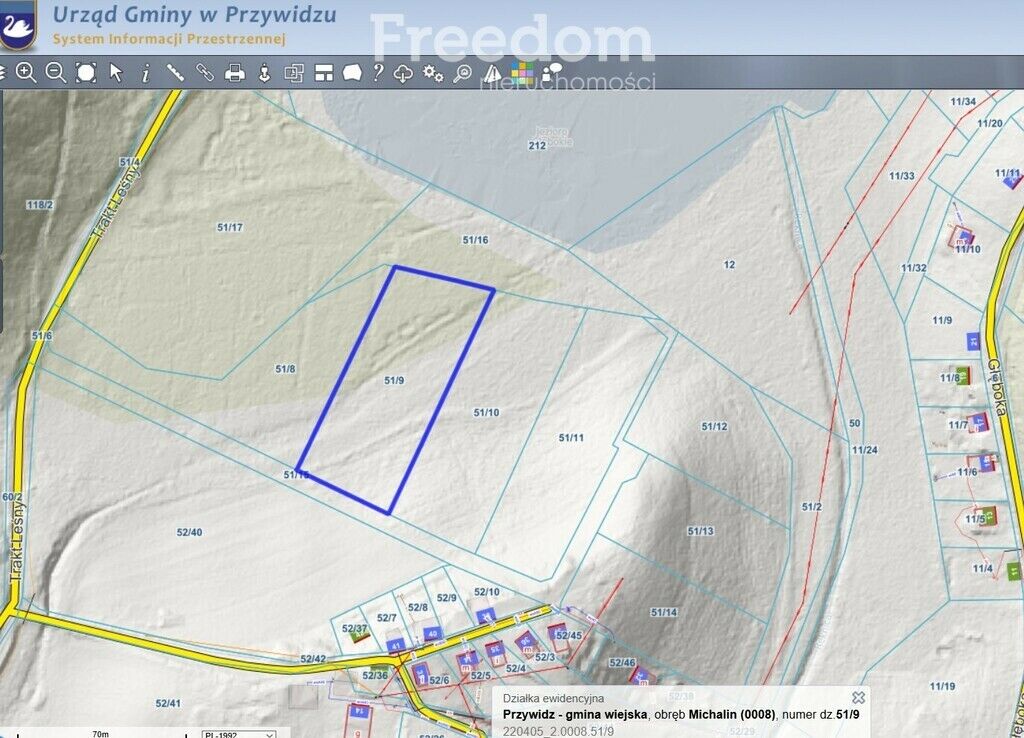Click the colorful grid layers icon
This screenshot has width=1024, height=738.
point(523,71)
